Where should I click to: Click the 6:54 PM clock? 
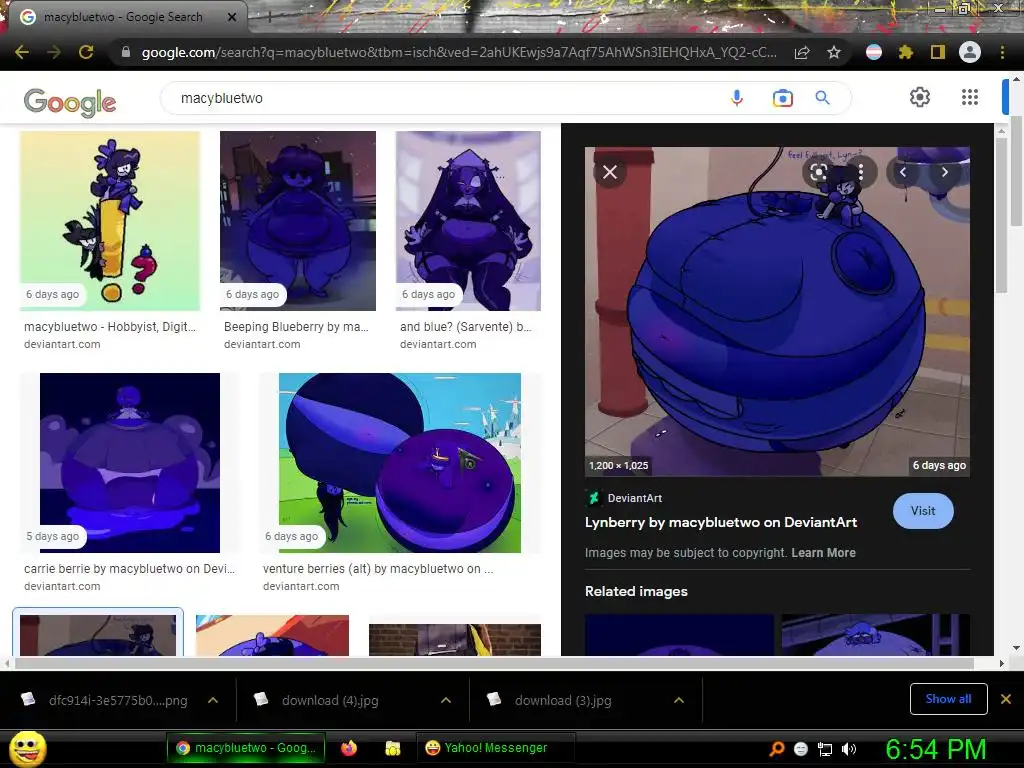(936, 749)
